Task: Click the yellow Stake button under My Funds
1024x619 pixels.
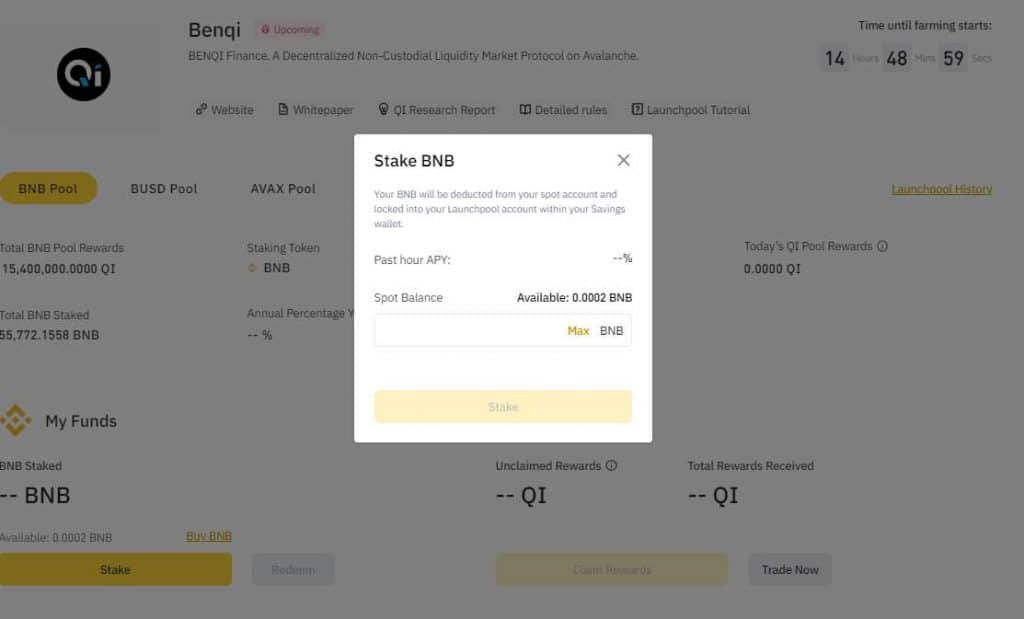Action: pos(115,570)
